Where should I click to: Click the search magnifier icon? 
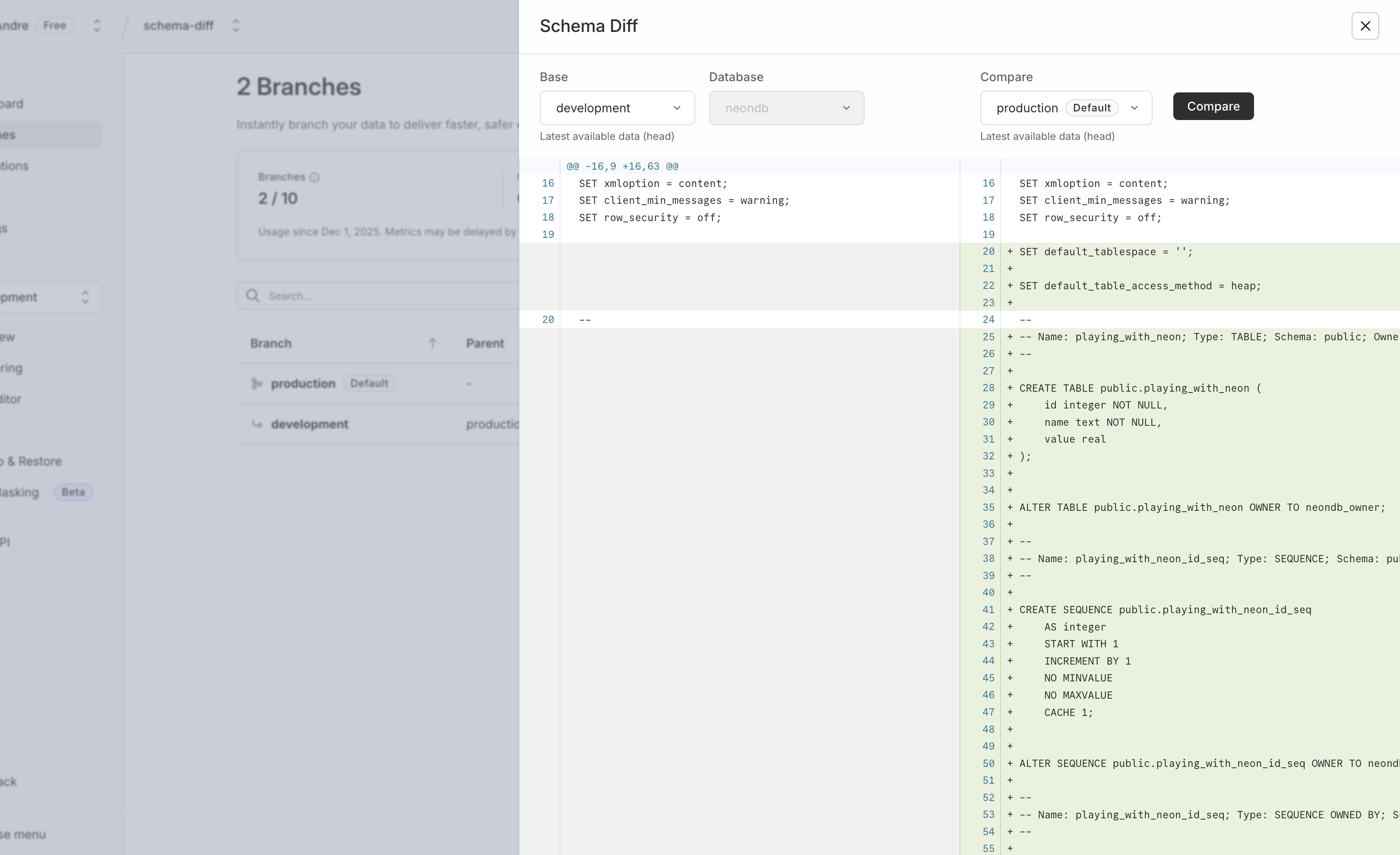click(253, 295)
